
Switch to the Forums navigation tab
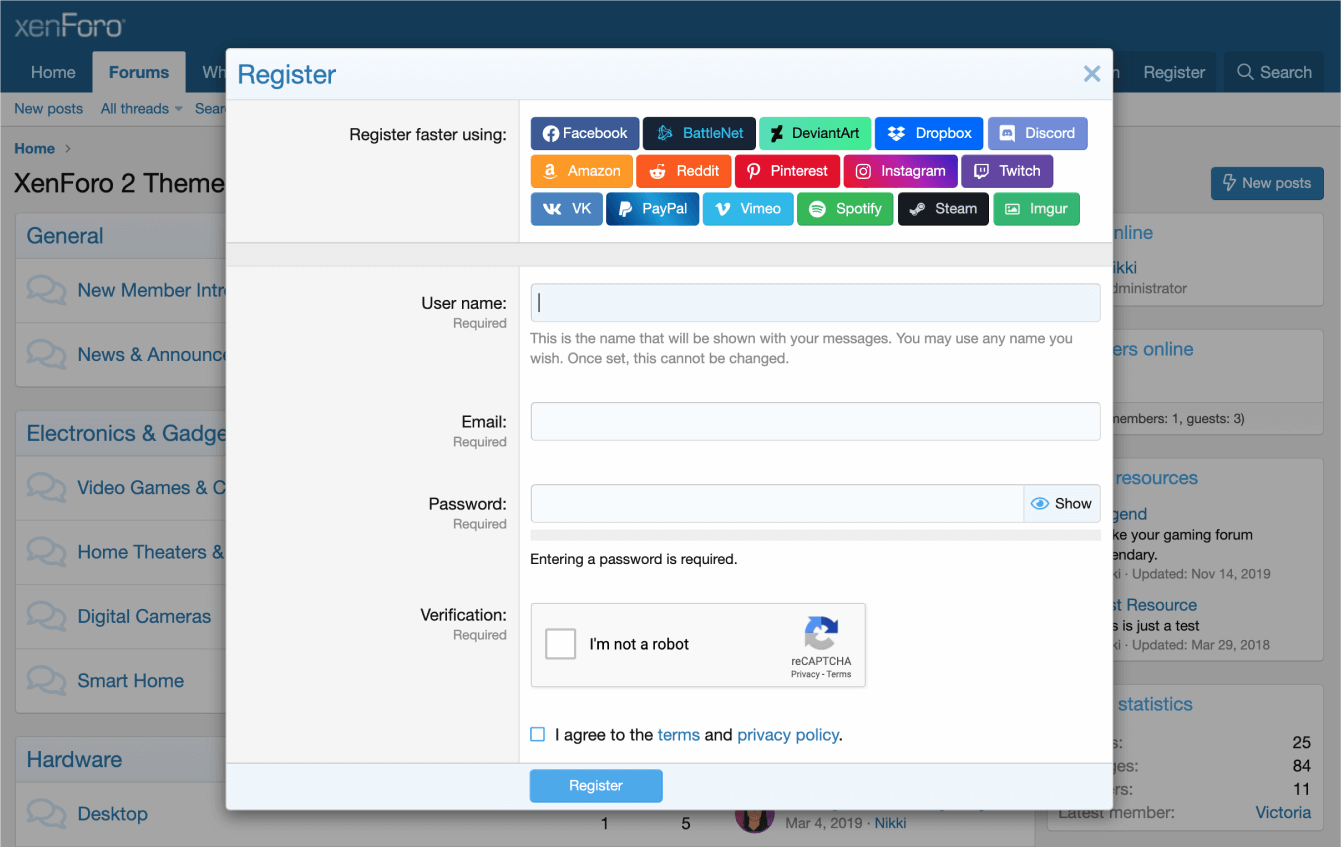point(139,72)
